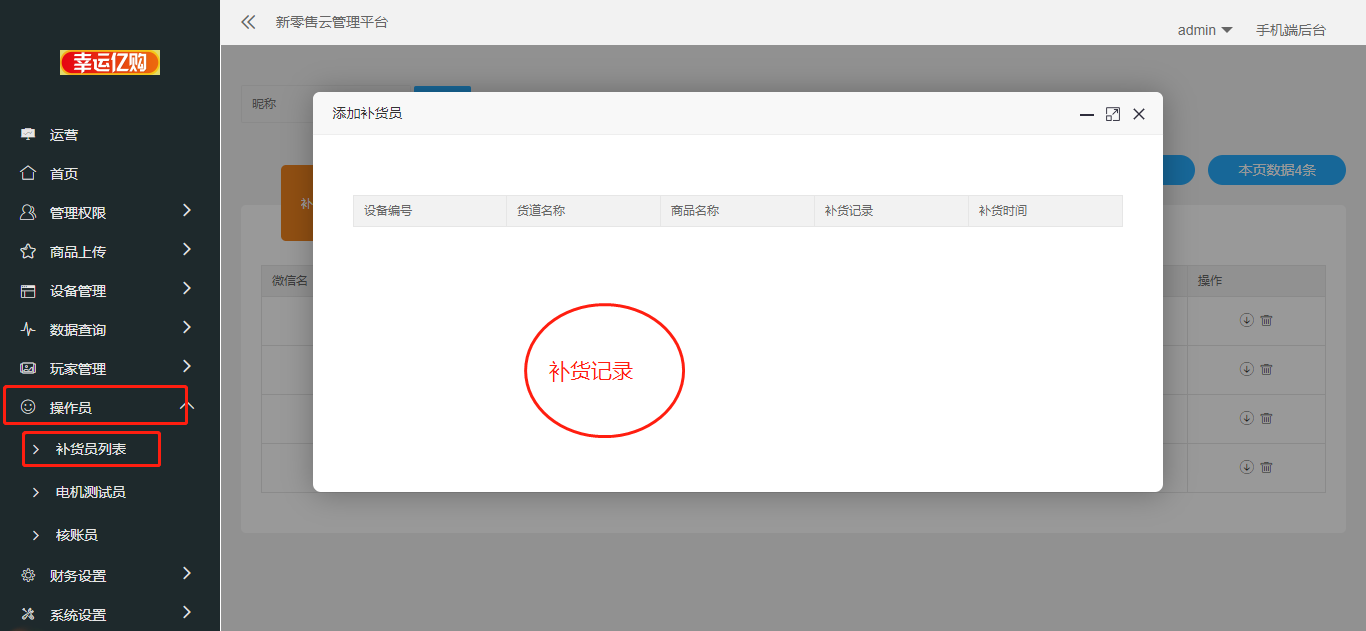Click the 玩家管理 card icon
The image size is (1366, 631).
point(28,369)
